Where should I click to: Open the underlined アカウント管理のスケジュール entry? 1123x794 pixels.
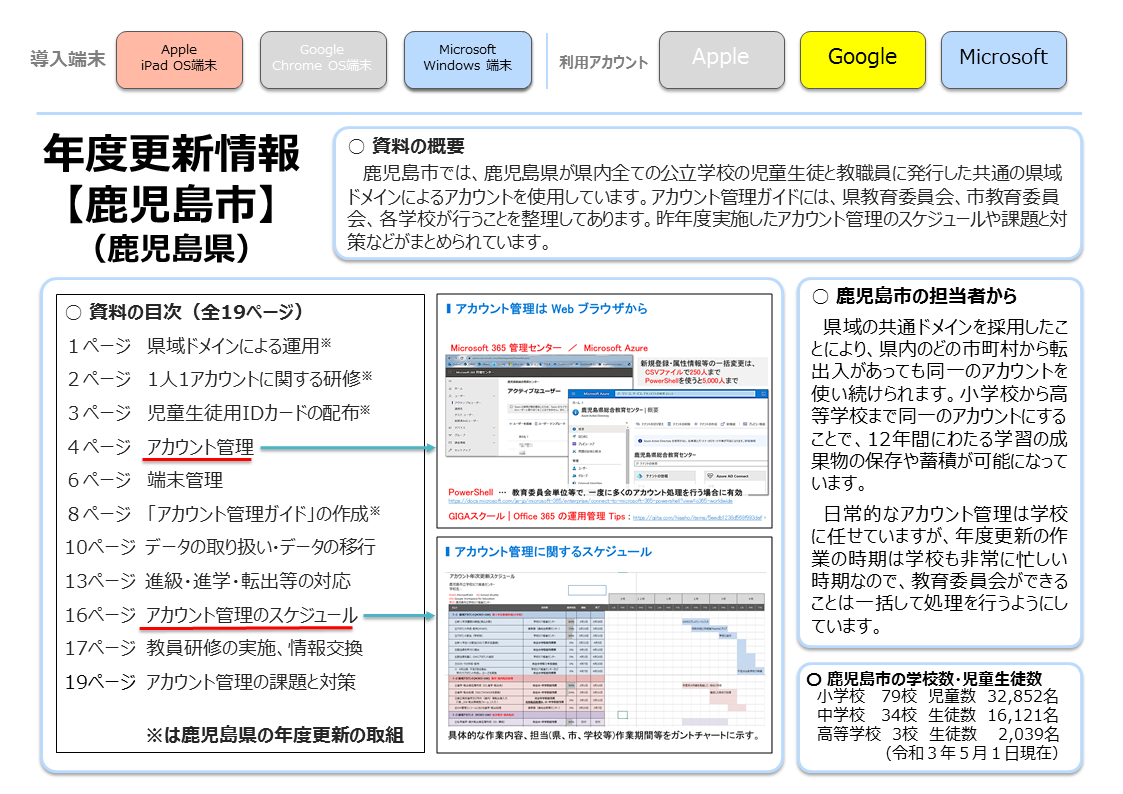[251, 615]
